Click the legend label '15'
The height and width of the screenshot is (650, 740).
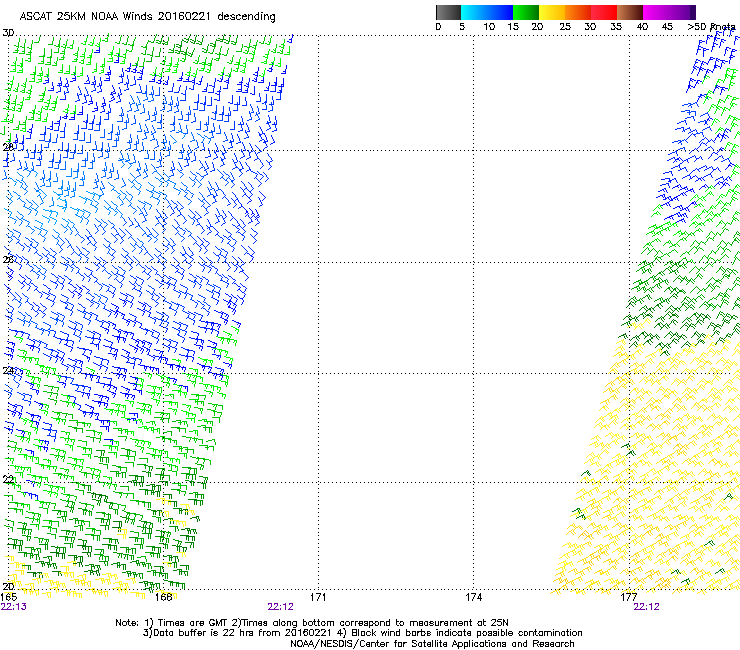513,27
